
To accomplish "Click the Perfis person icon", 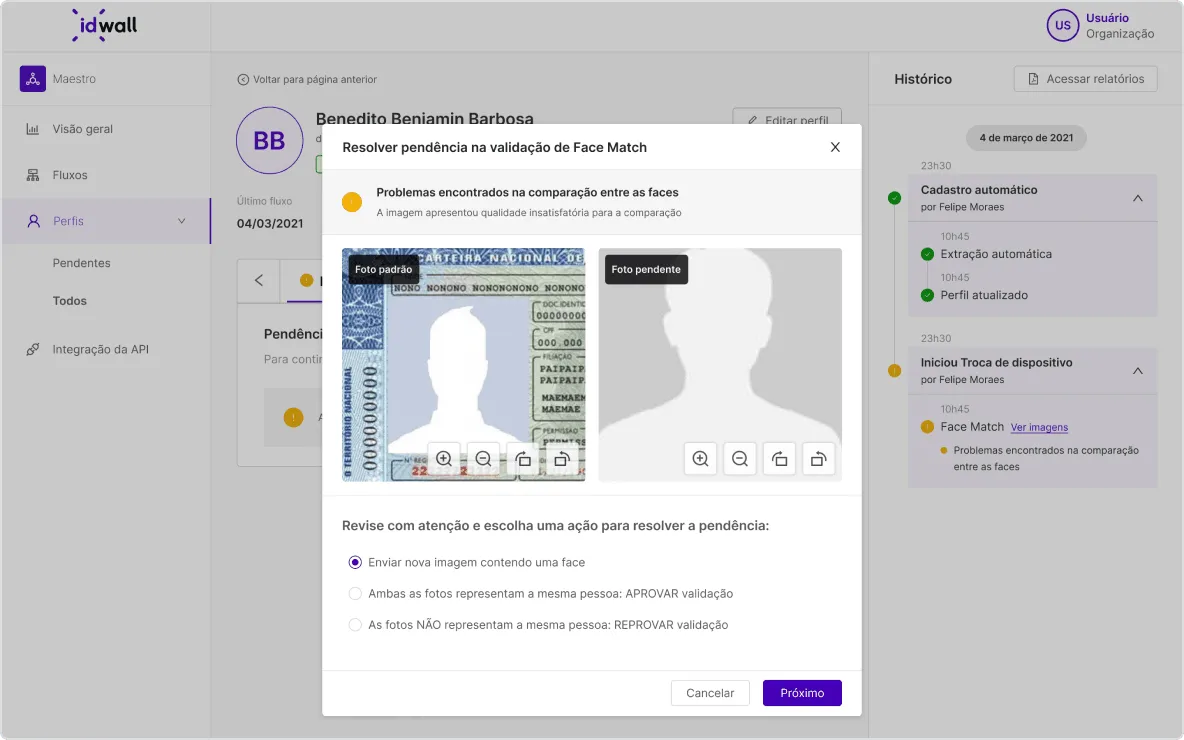I will point(33,221).
